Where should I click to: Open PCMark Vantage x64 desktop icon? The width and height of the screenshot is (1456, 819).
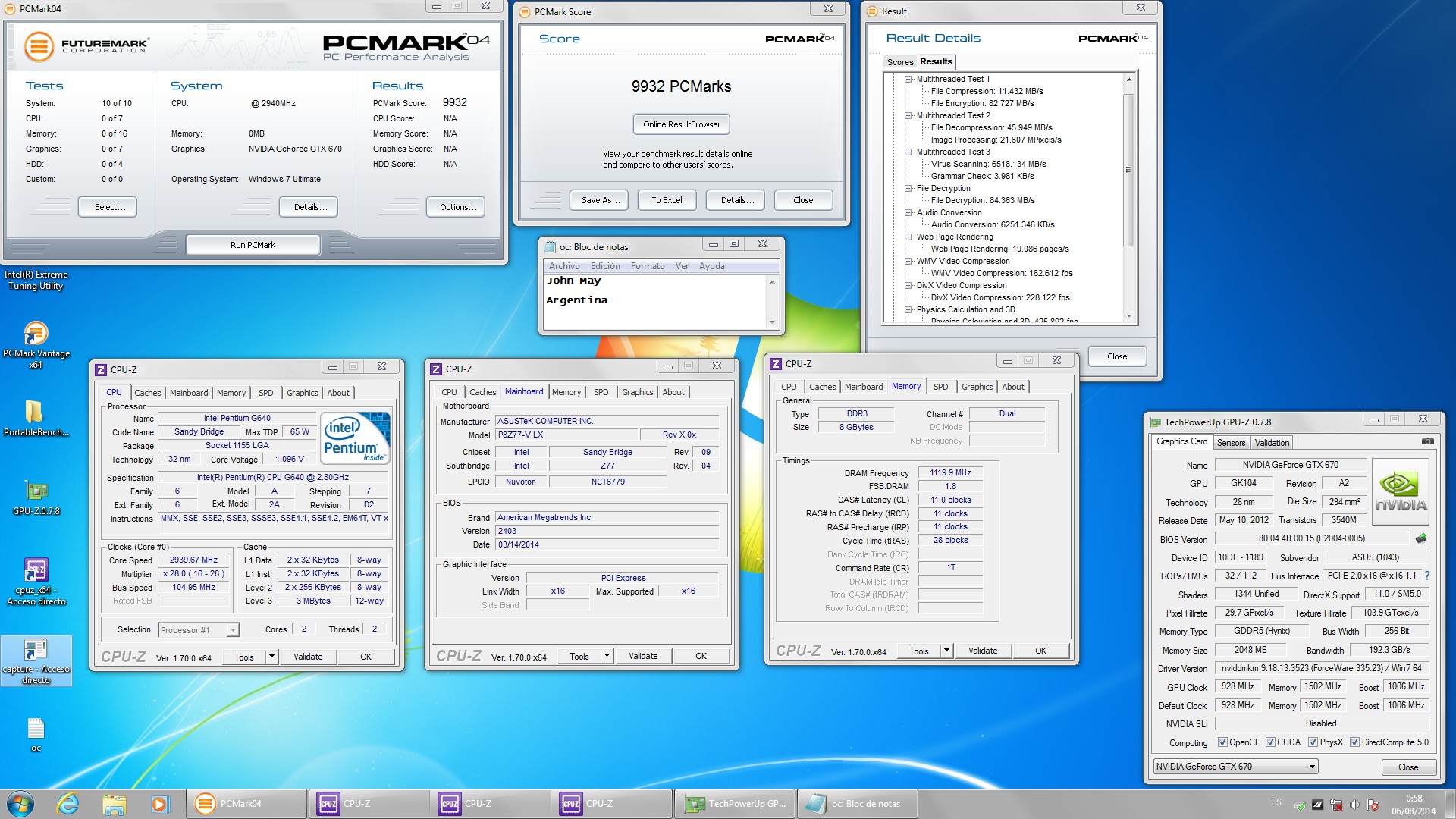click(36, 345)
